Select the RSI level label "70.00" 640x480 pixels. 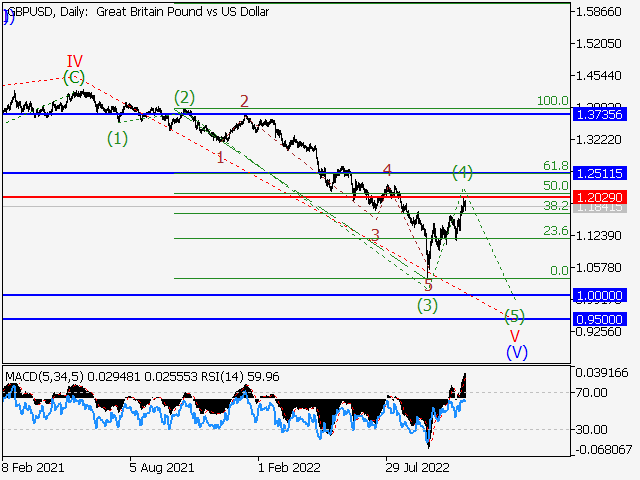click(591, 393)
